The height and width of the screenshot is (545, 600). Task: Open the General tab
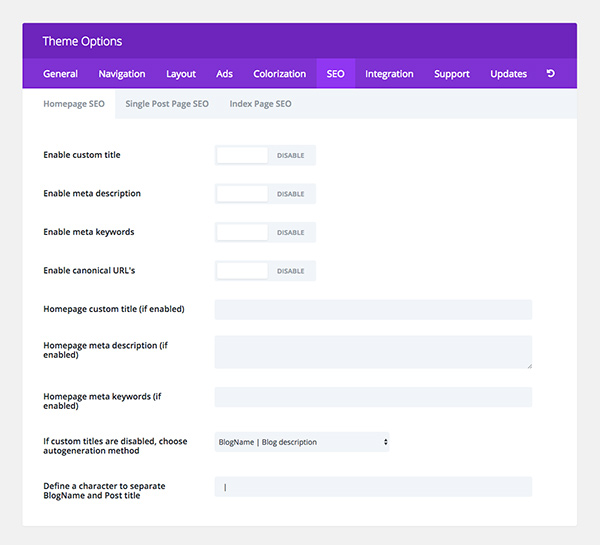click(x=60, y=73)
